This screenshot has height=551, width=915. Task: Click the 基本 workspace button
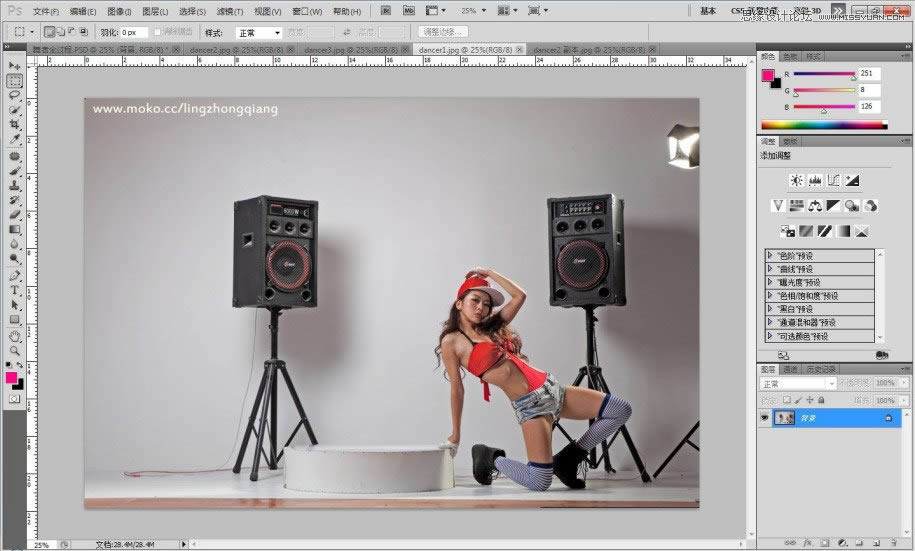point(708,11)
